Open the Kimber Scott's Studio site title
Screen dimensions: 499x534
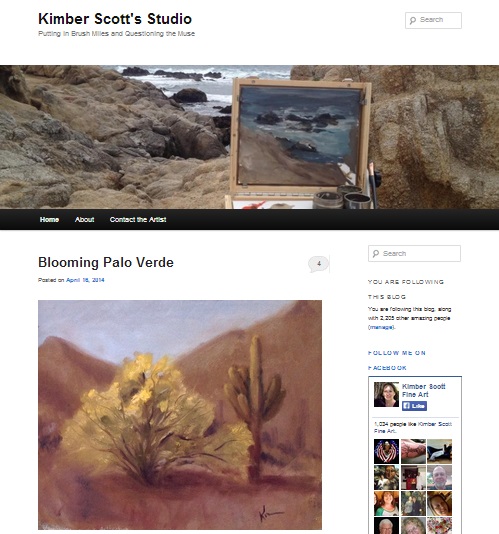pos(115,19)
